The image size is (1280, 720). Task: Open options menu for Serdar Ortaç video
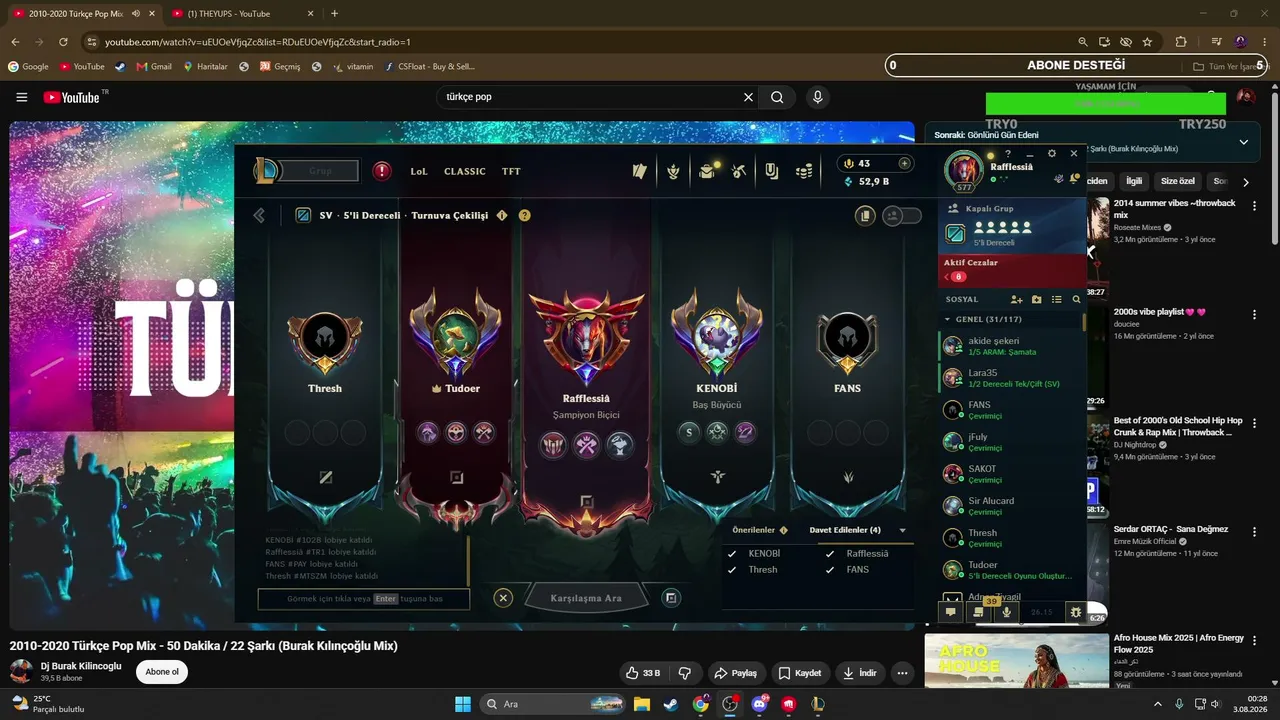pyautogui.click(x=1254, y=531)
